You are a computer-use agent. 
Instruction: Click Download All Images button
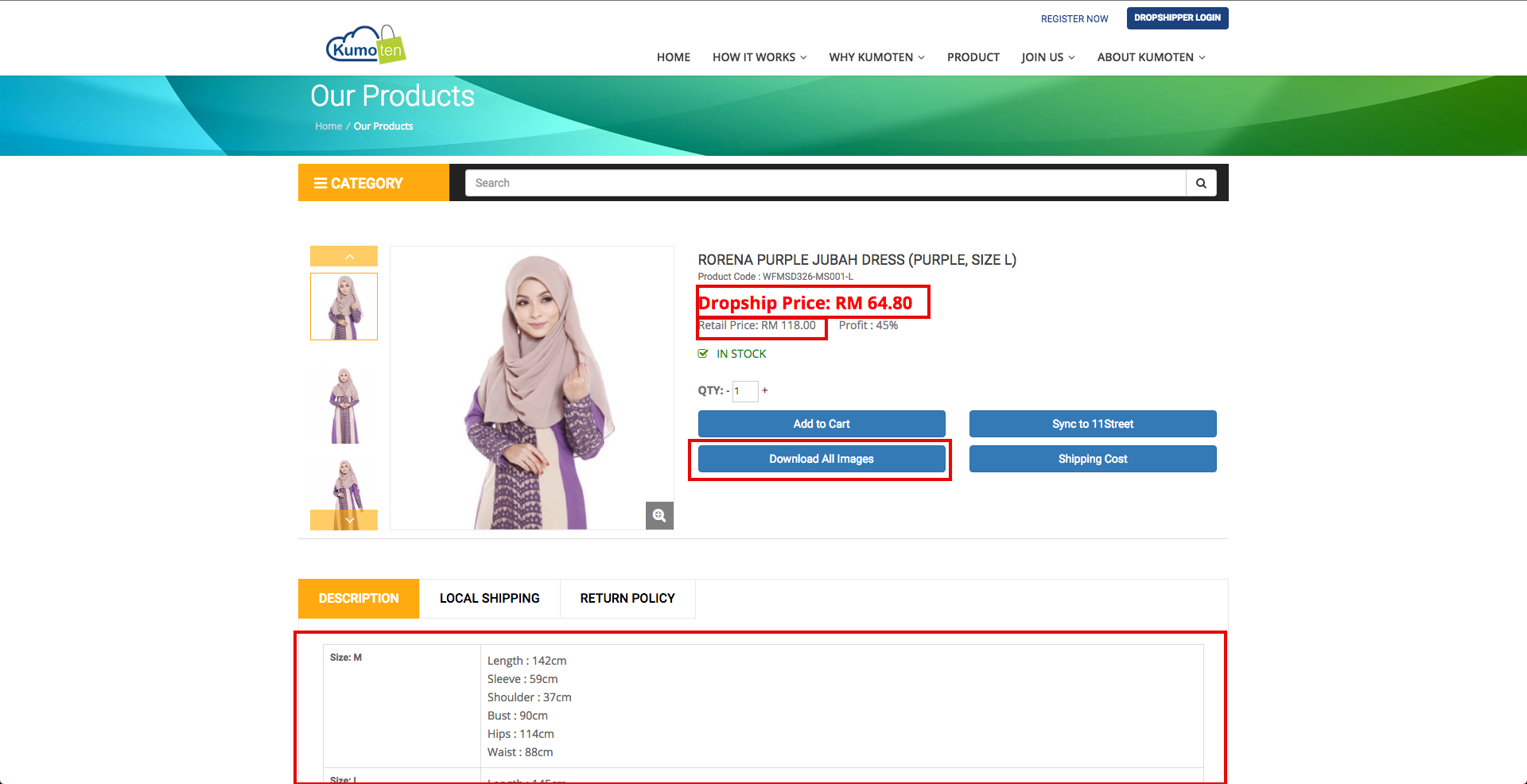822,459
